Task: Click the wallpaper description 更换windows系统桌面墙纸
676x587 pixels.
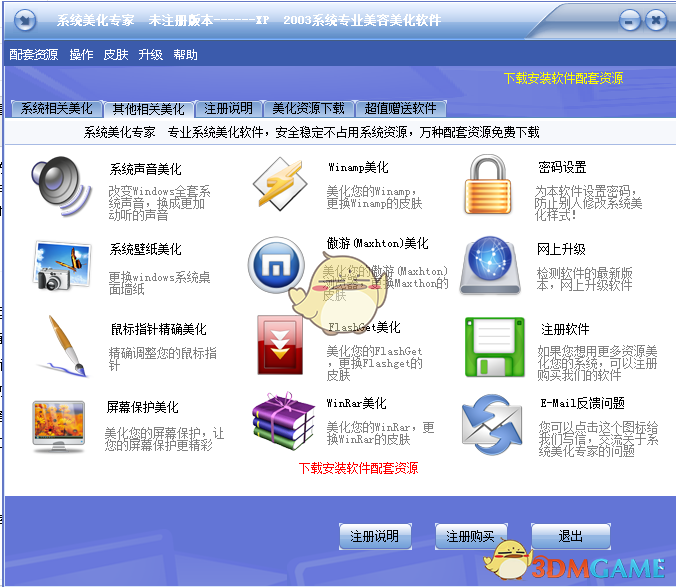Action: pos(160,283)
